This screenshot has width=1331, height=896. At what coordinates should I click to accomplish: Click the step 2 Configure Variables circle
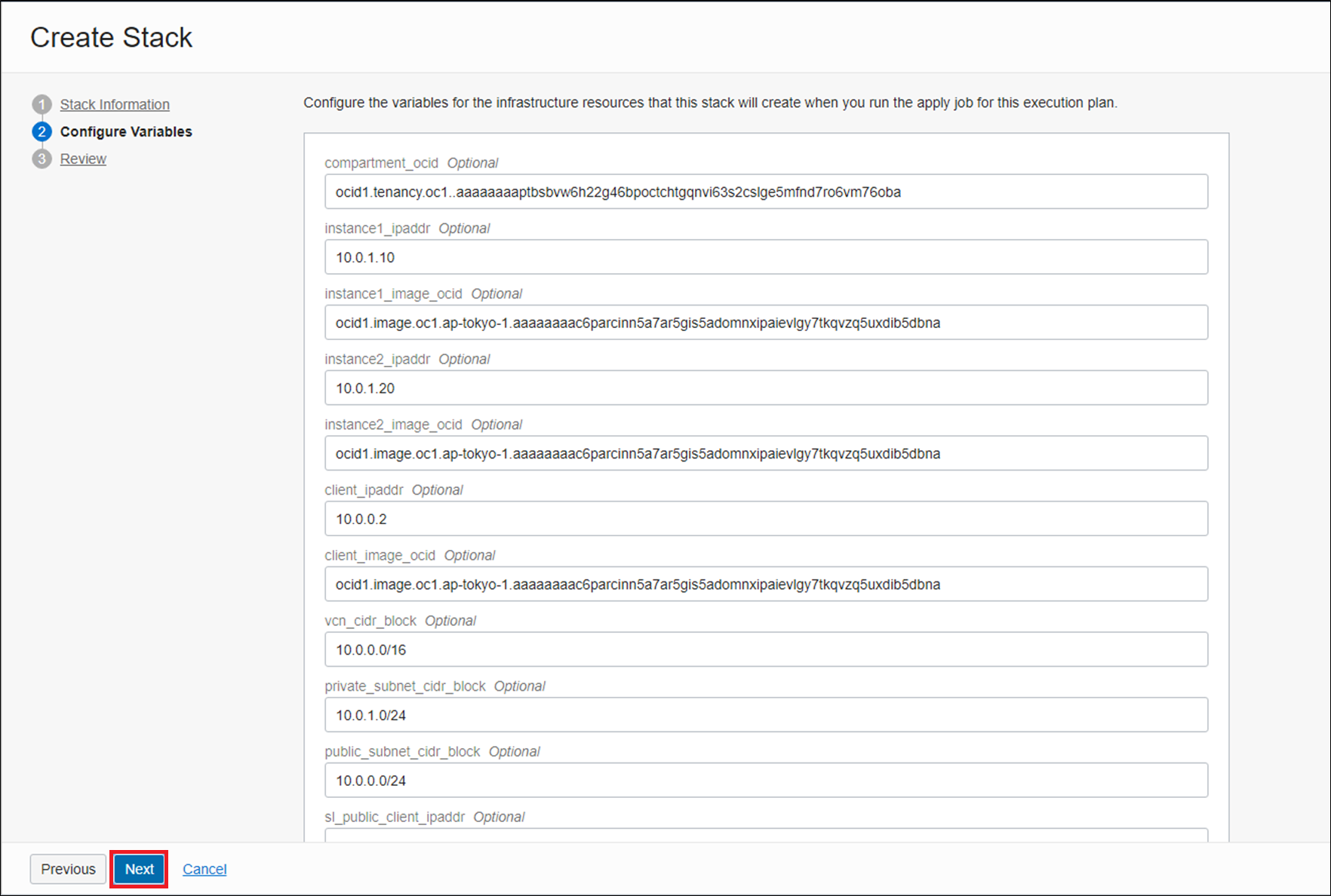[x=41, y=131]
